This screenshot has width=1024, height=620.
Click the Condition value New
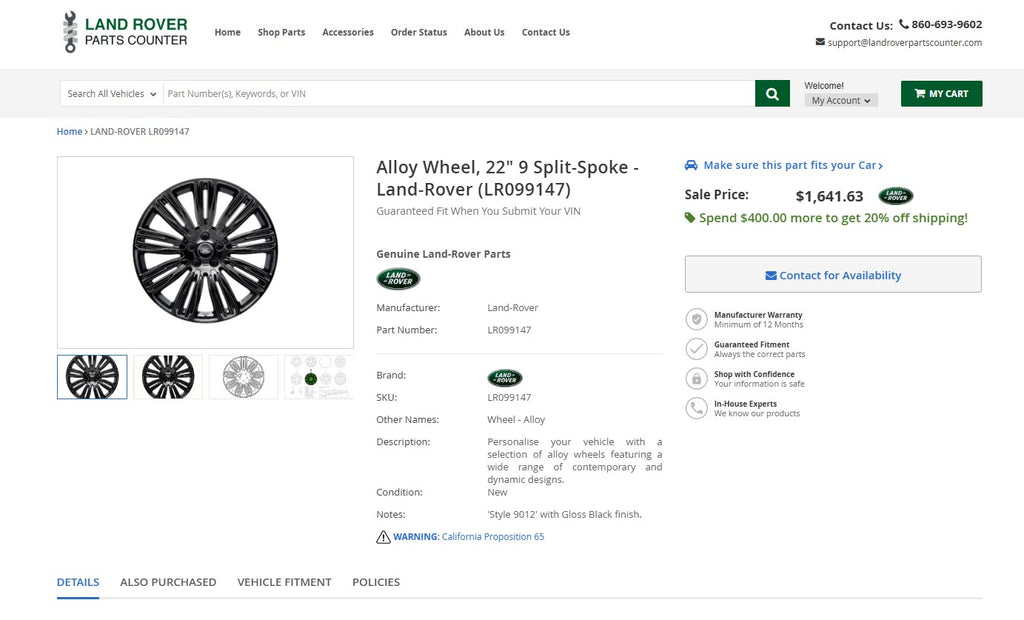click(497, 492)
